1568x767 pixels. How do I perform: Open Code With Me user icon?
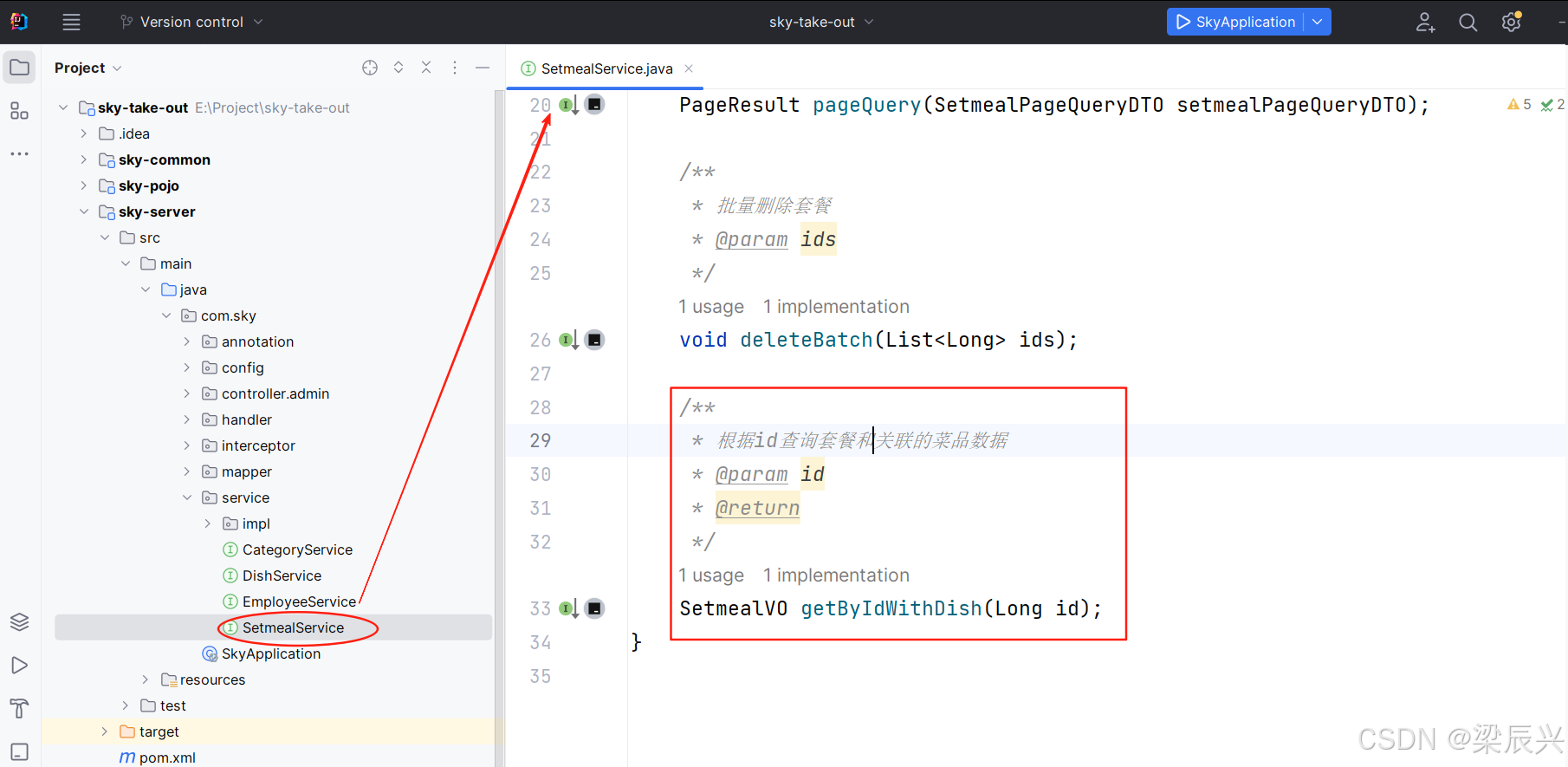(x=1425, y=23)
